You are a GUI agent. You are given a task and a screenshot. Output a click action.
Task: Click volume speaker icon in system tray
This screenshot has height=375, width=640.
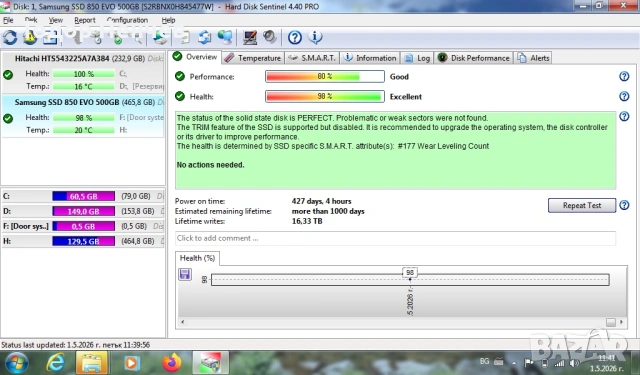573,363
